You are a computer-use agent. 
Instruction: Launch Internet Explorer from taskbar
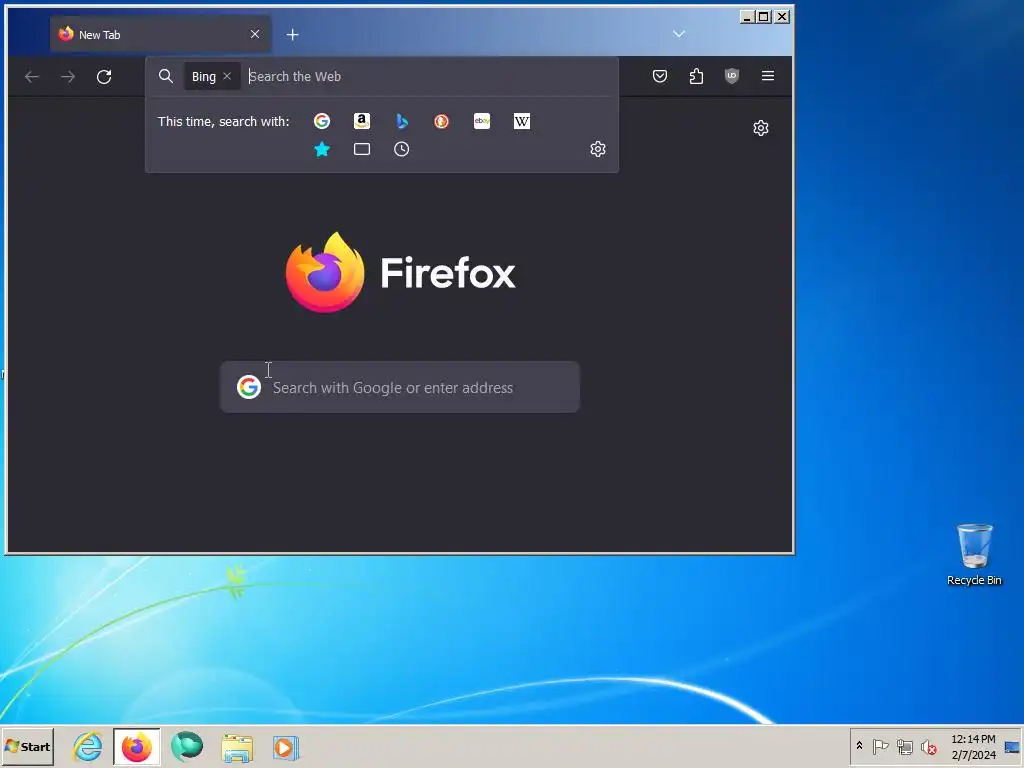88,747
